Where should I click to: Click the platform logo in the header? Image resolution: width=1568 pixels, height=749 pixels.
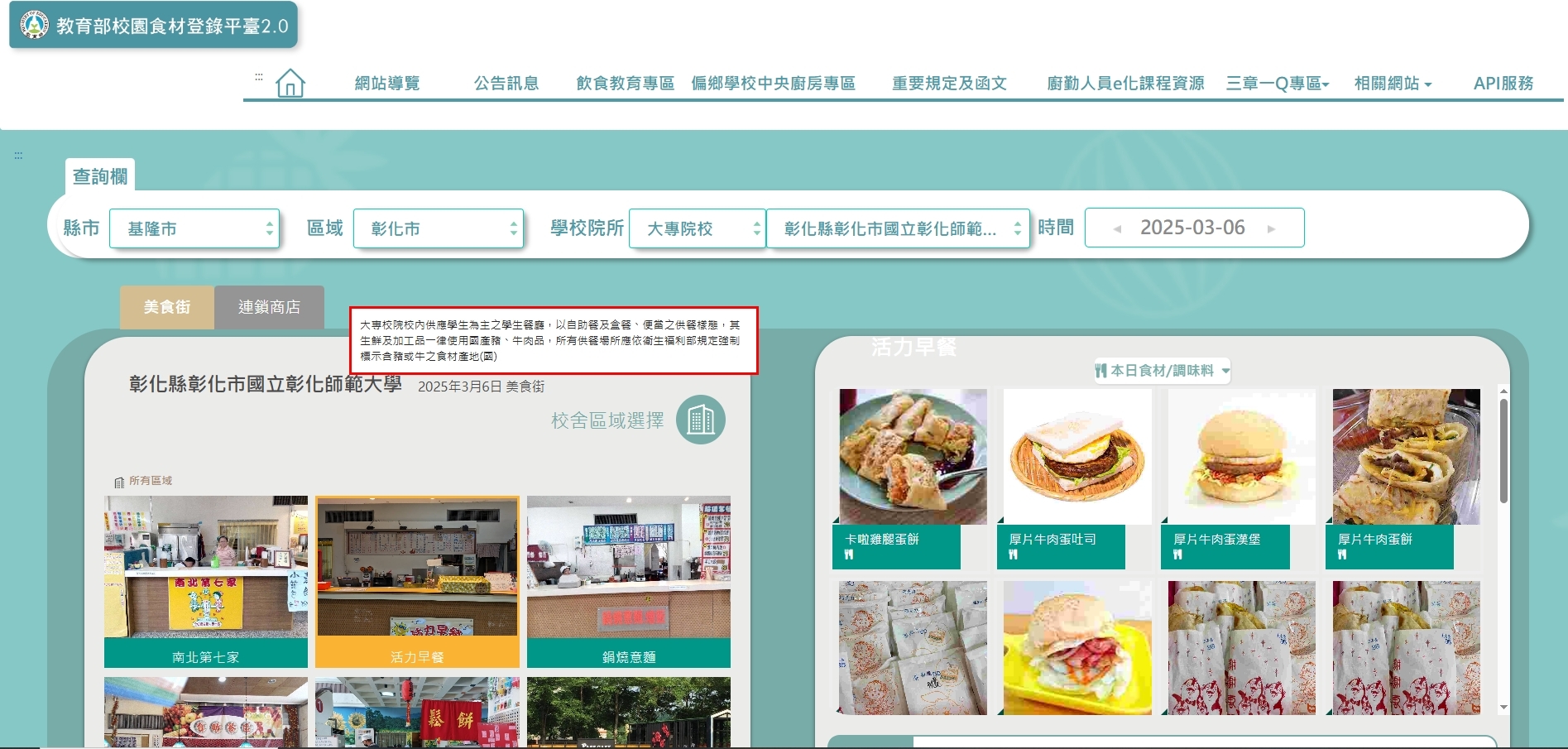[x=34, y=26]
